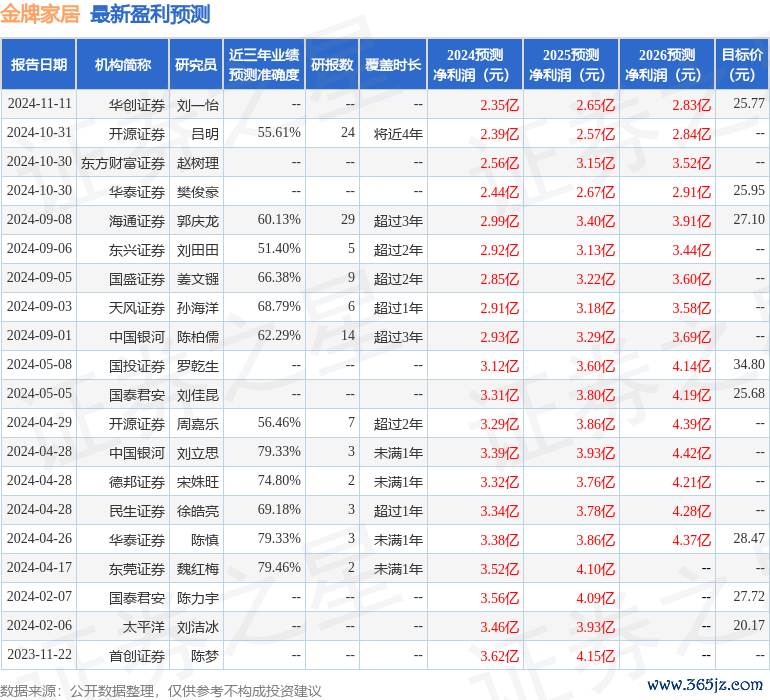Open the www.365jz.com link
This screenshot has width=770, height=700.
[705, 685]
